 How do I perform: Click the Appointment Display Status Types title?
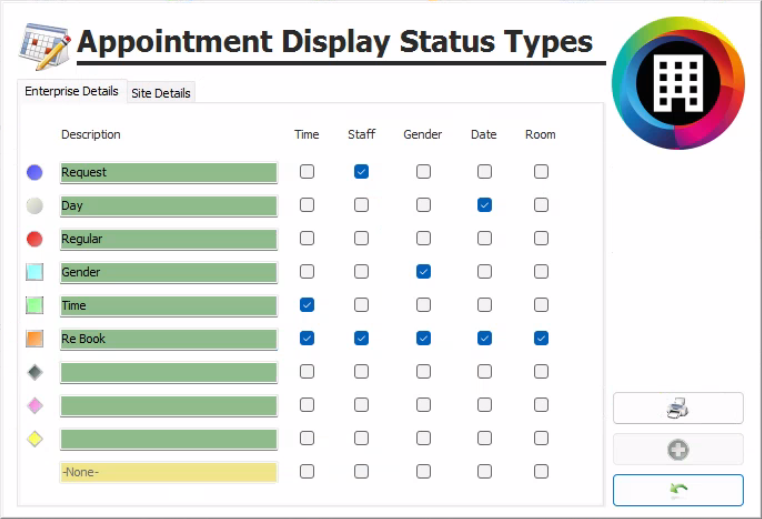point(335,42)
